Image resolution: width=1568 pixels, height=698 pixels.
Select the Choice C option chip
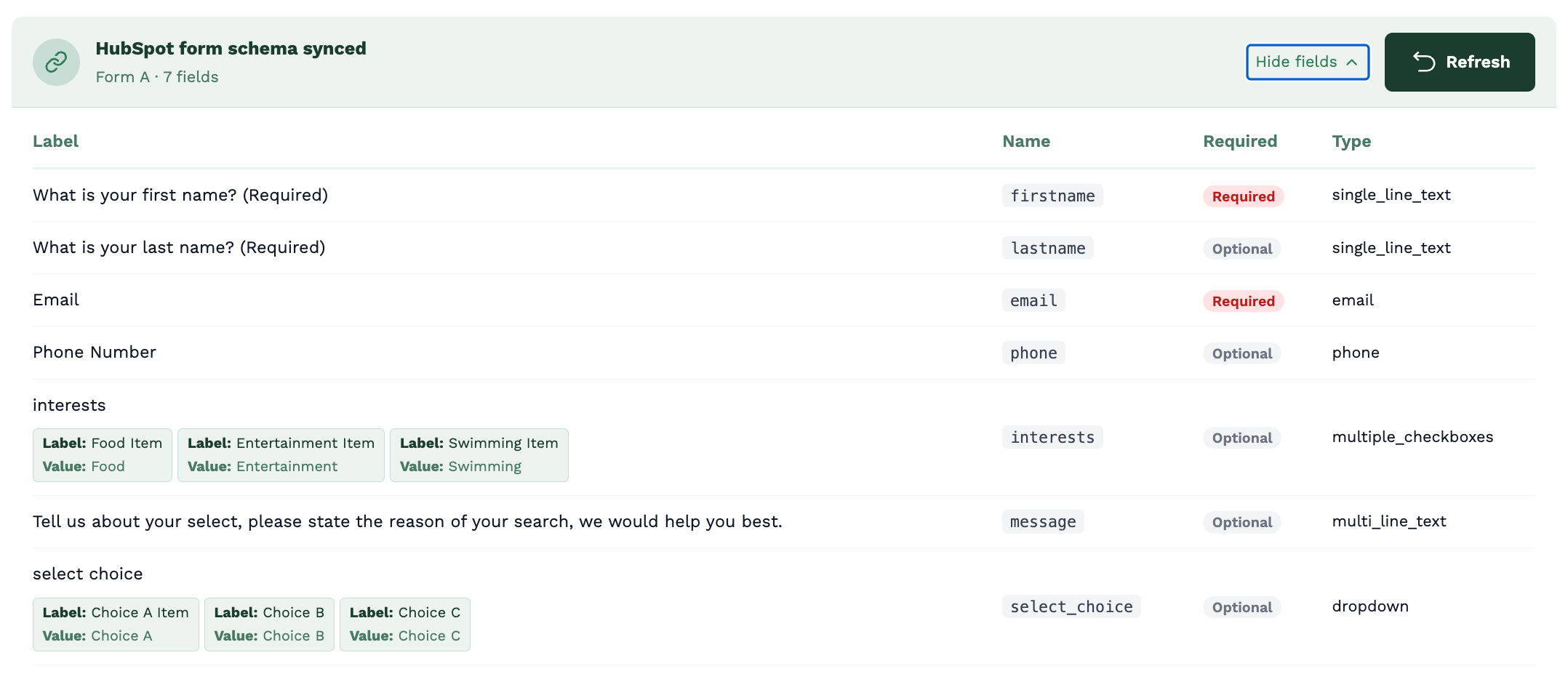tap(404, 624)
